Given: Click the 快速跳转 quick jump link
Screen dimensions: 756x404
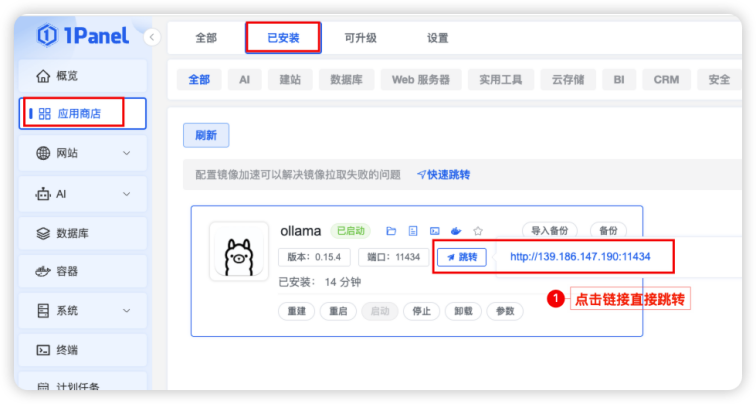Looking at the screenshot, I should pos(444,175).
